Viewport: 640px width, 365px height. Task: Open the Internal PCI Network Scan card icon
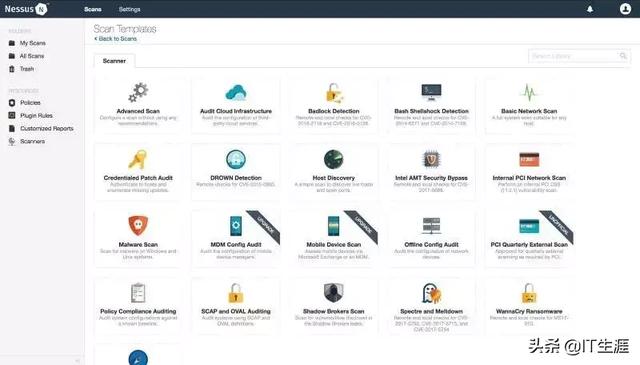click(x=529, y=160)
